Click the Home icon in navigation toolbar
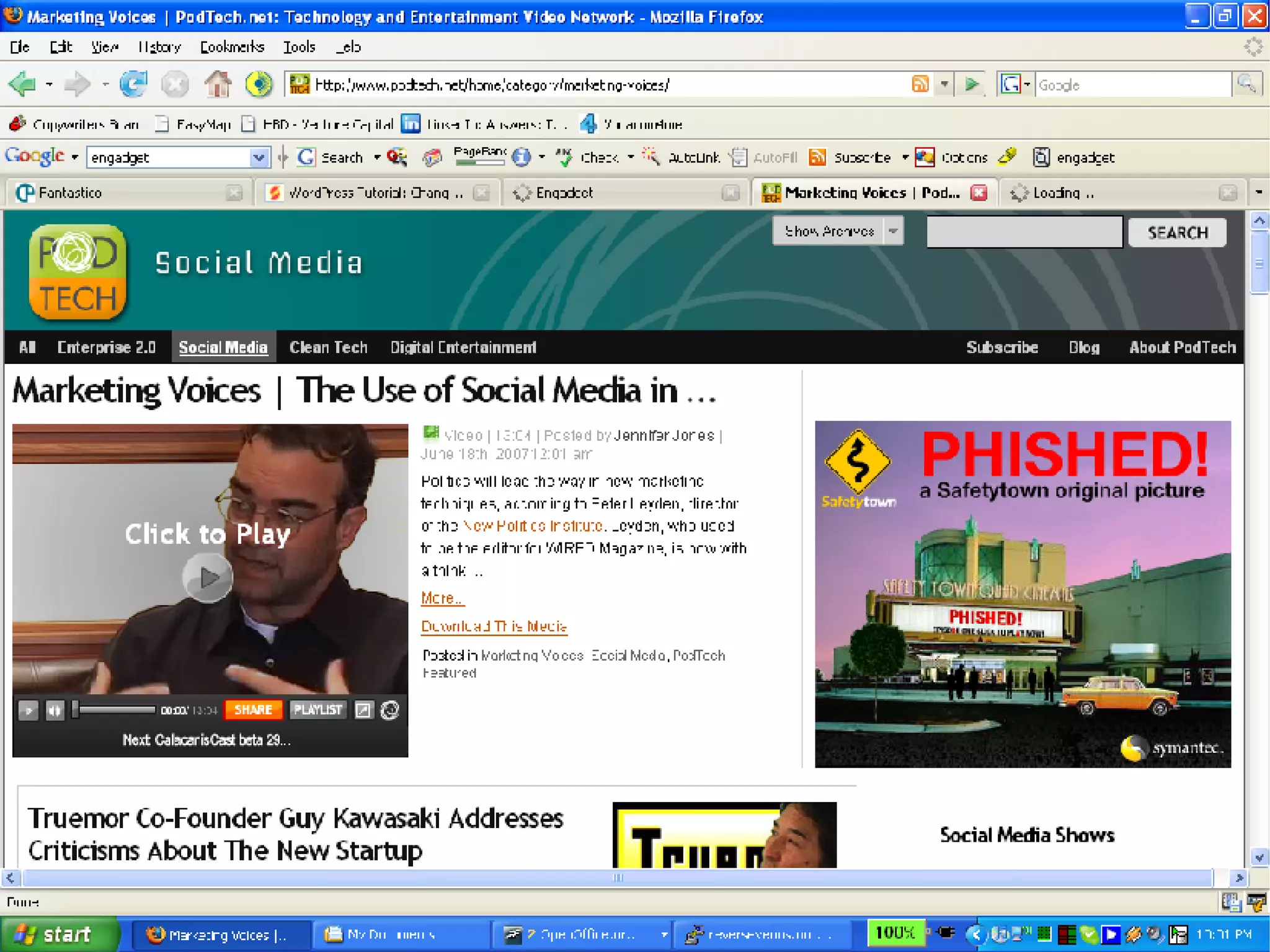The image size is (1270, 952). click(218, 84)
